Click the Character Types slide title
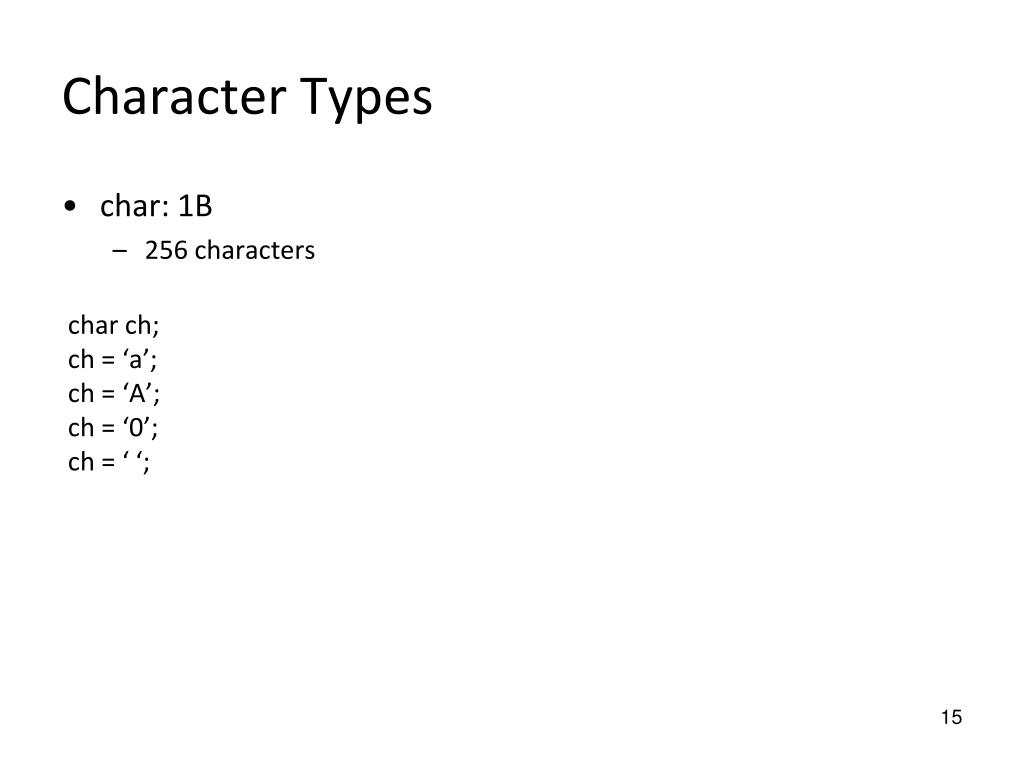Screen dimensions: 1024x768 (247, 97)
